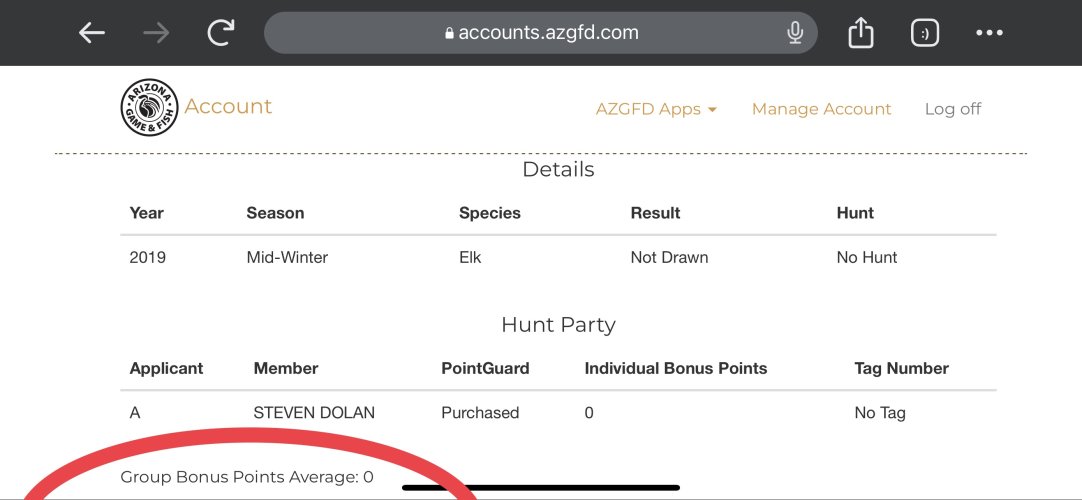This screenshot has width=1082, height=500.
Task: Click the Account heading link
Action: [228, 106]
